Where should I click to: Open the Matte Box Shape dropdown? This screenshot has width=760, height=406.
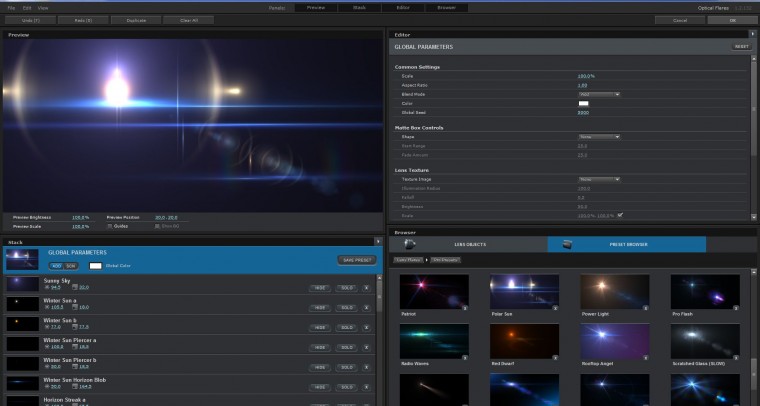click(598, 137)
